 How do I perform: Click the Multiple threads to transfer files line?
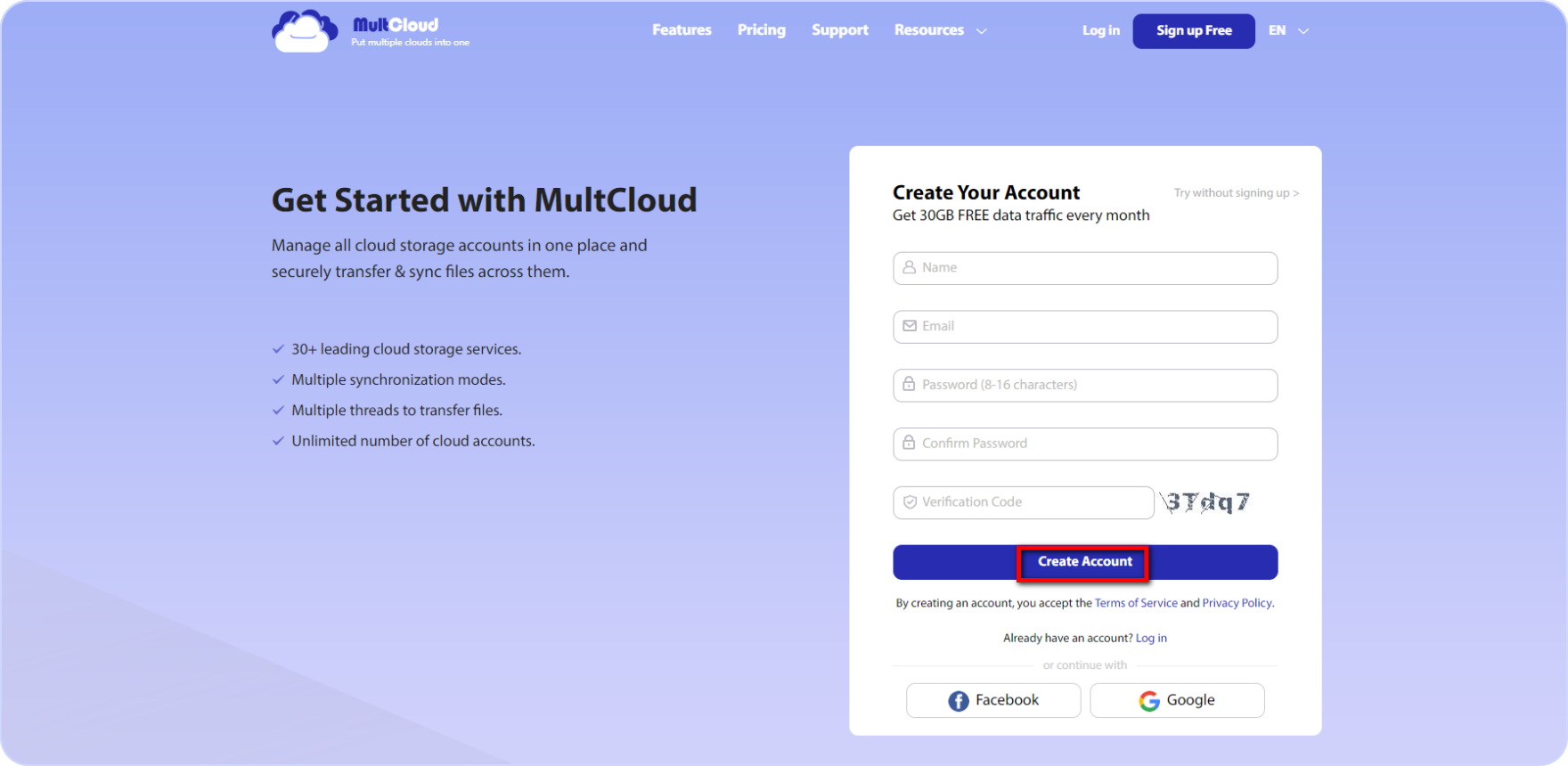[x=396, y=411]
